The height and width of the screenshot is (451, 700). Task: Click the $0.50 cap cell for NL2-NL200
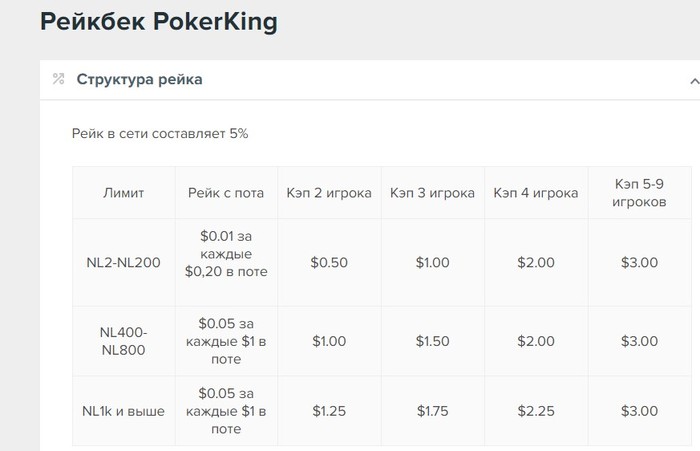[329, 263]
